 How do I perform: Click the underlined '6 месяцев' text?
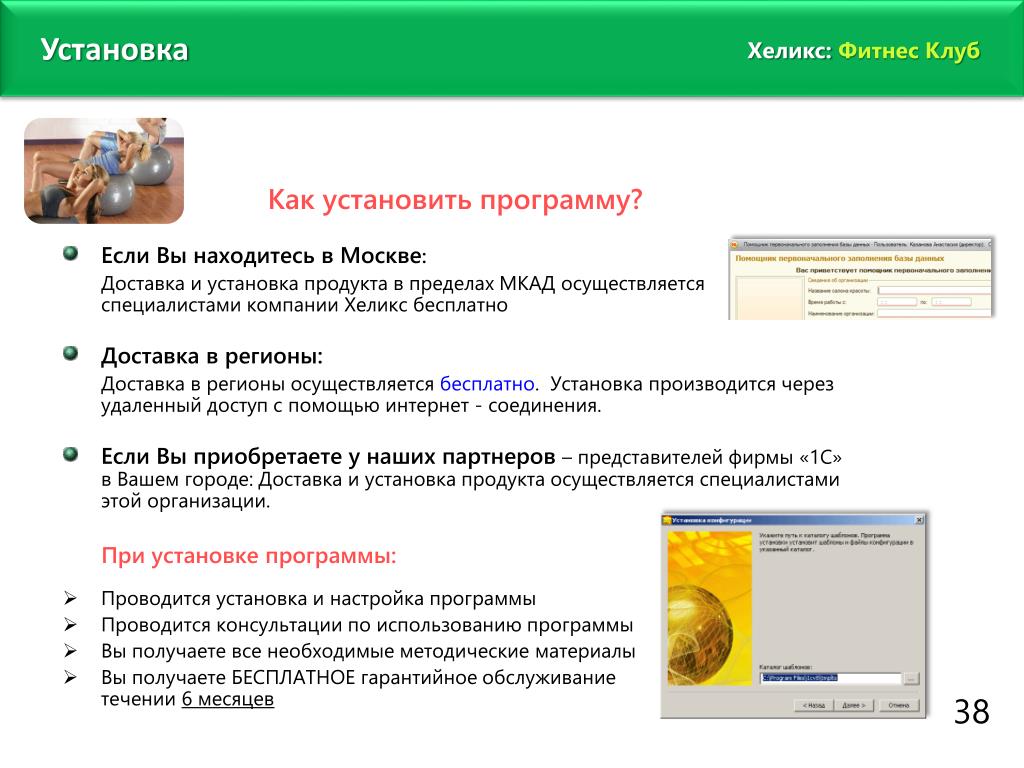[228, 699]
